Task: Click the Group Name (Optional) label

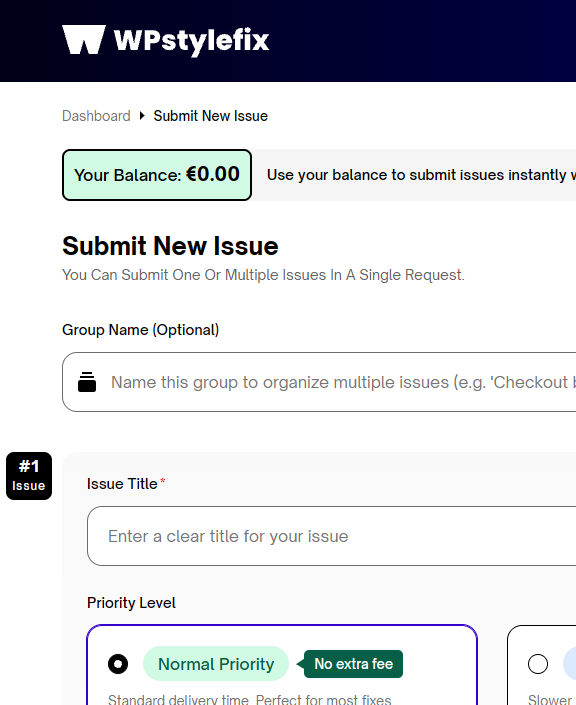Action: tap(141, 330)
